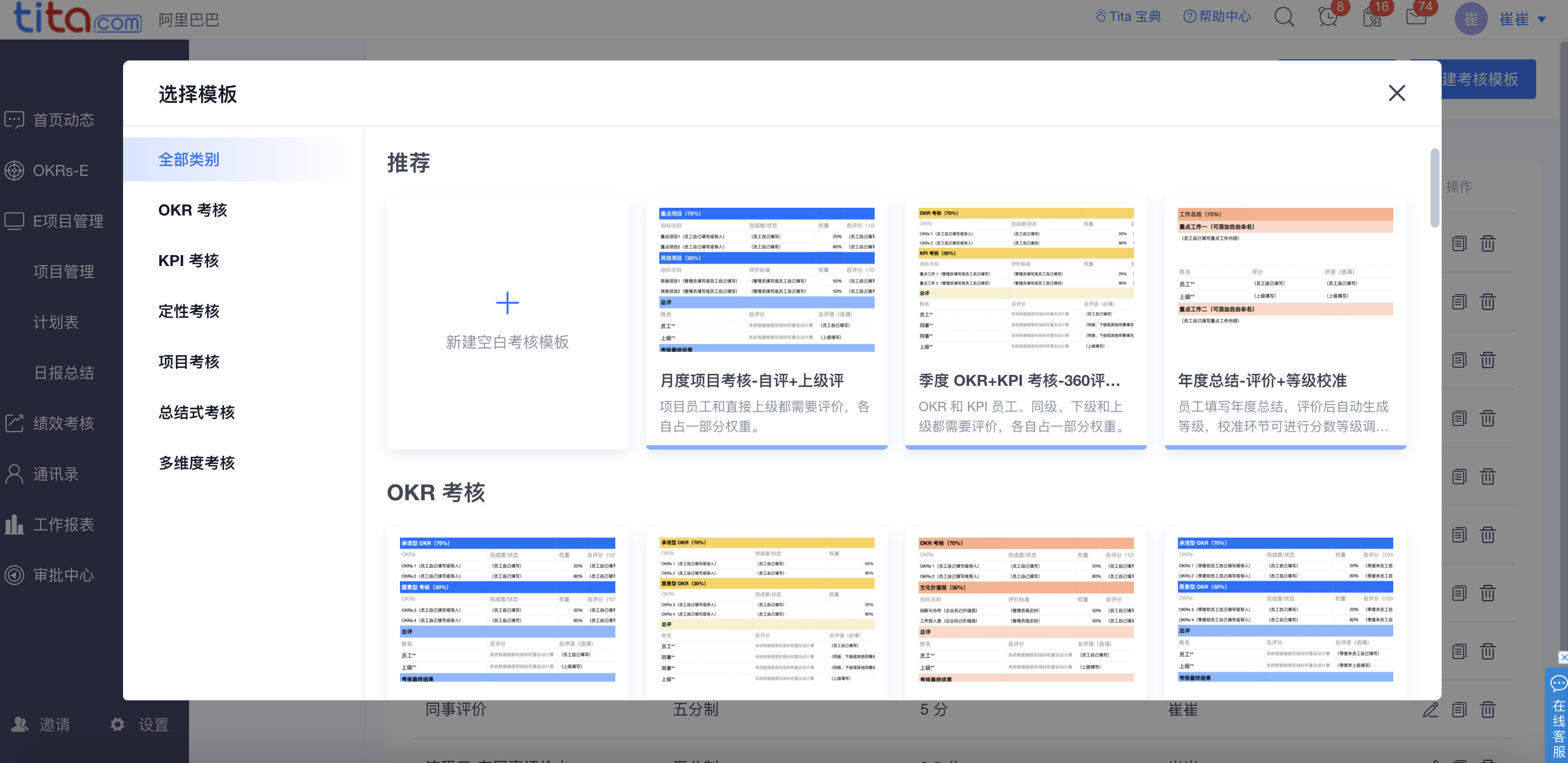Image resolution: width=1568 pixels, height=763 pixels.
Task: Open the OKR 考核 category
Action: click(x=192, y=210)
